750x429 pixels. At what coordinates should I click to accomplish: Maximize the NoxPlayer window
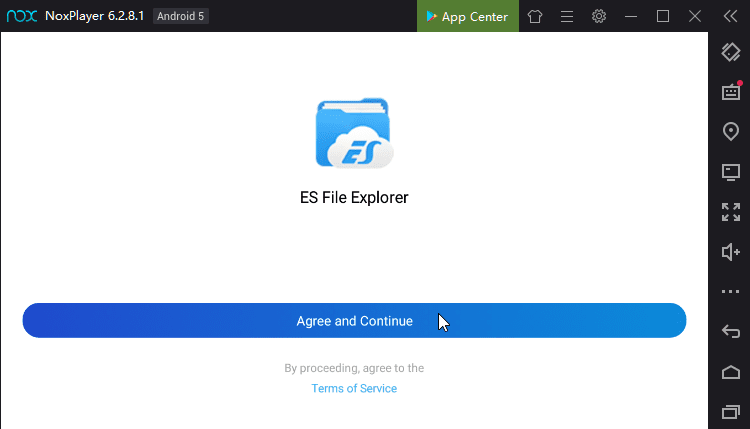point(663,16)
